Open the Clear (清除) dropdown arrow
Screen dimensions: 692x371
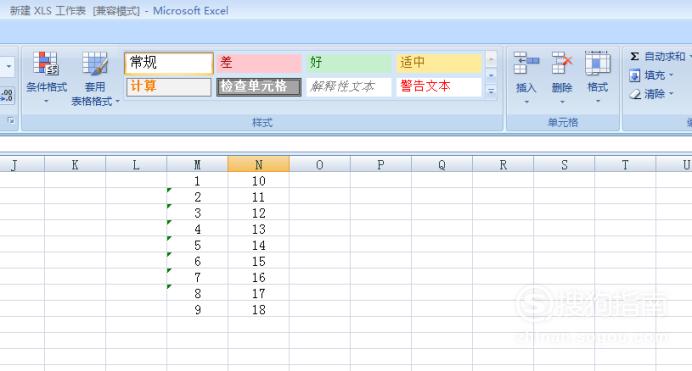[x=671, y=94]
